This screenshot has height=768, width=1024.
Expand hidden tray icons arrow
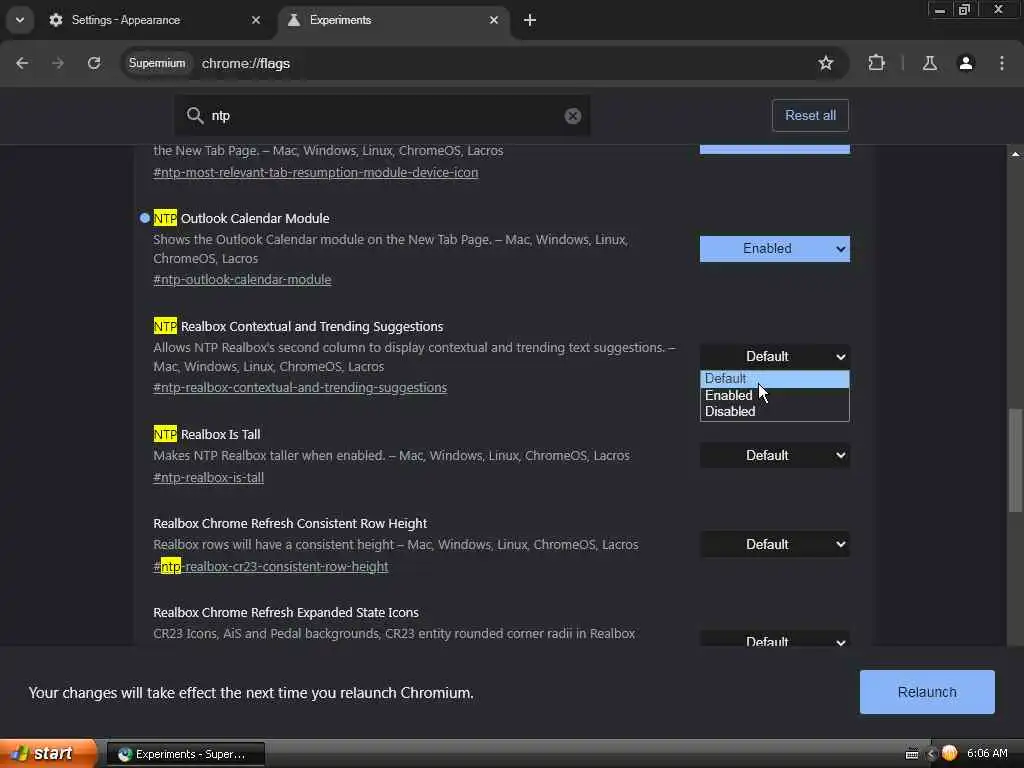click(931, 754)
